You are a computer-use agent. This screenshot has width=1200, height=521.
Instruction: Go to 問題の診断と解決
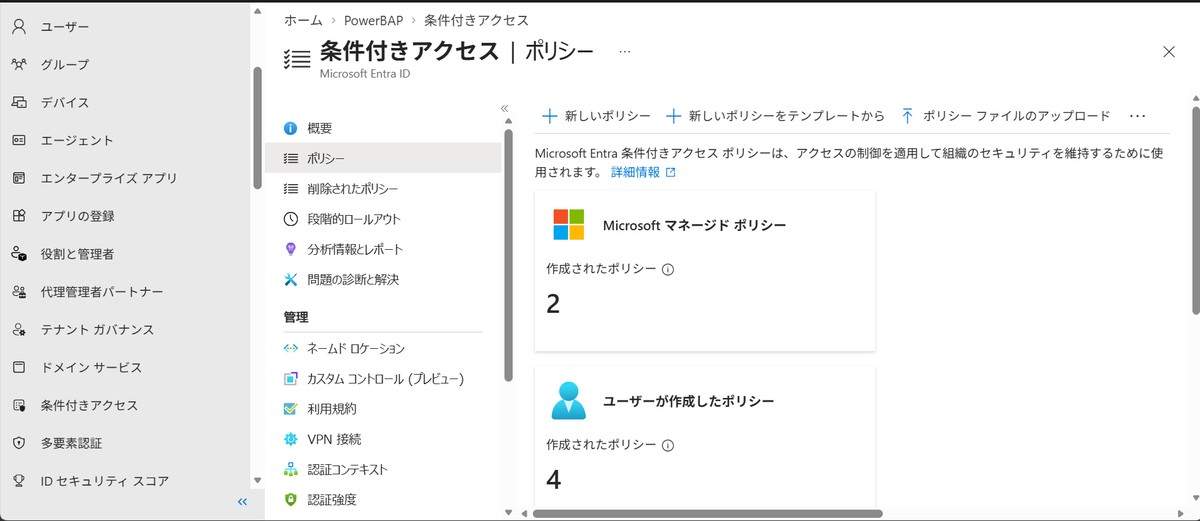click(383, 279)
